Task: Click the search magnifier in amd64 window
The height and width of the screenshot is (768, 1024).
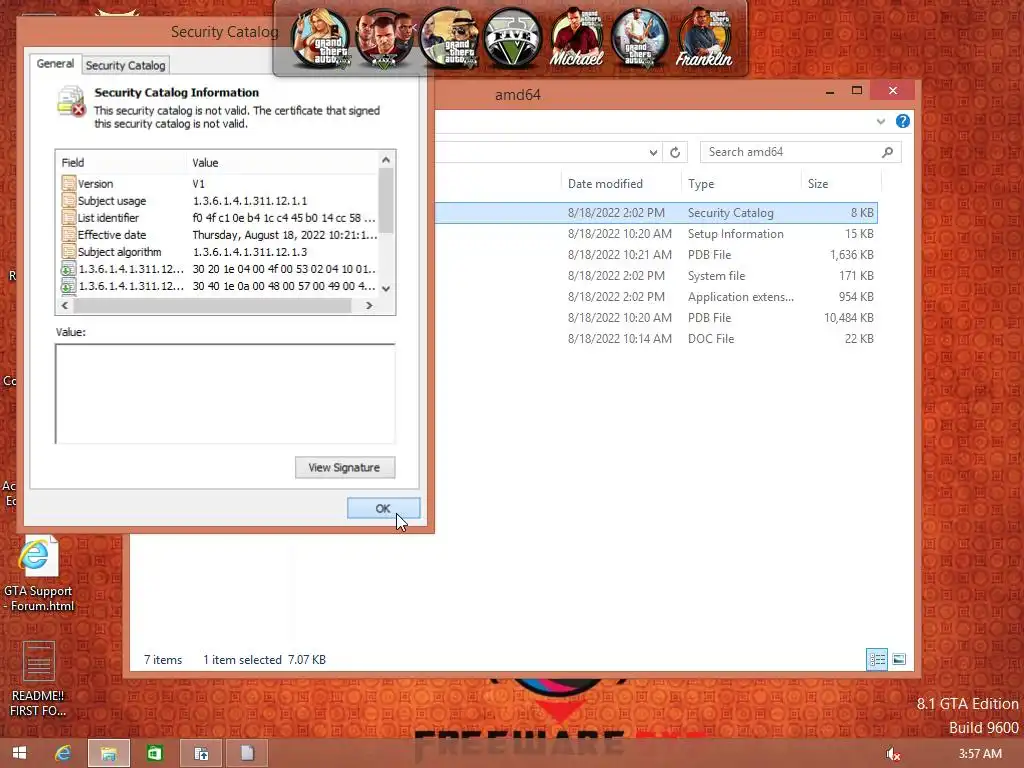Action: (887, 152)
